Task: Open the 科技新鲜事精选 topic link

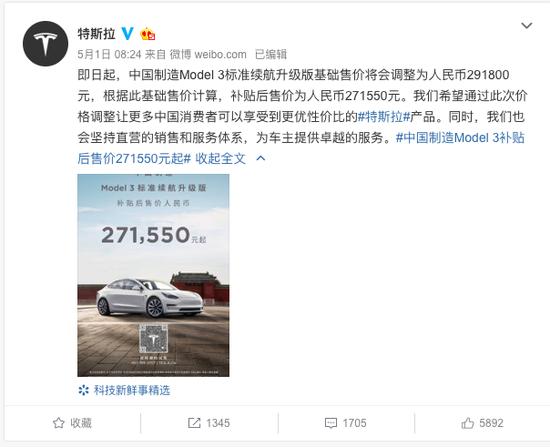Action: point(132,390)
